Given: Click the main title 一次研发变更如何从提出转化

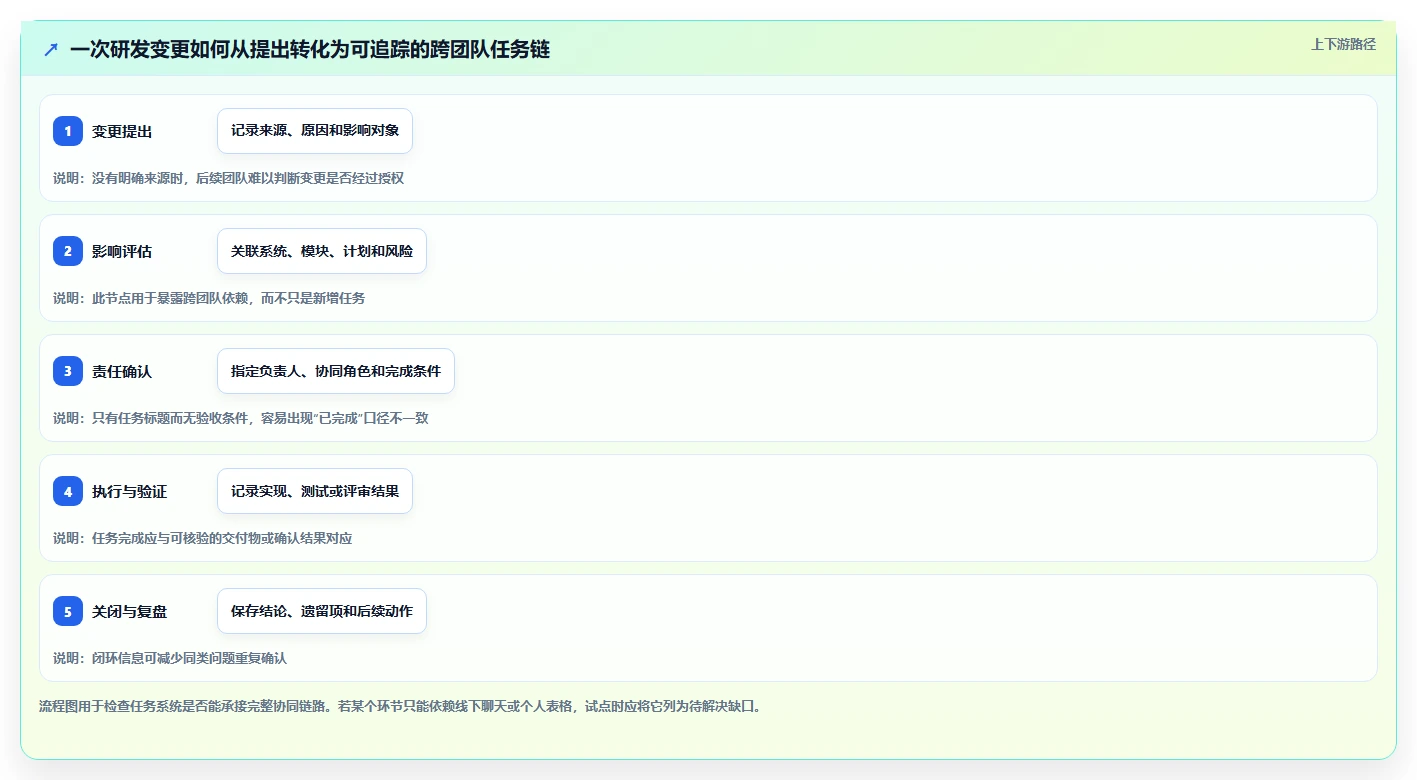Looking at the screenshot, I should (x=310, y=49).
